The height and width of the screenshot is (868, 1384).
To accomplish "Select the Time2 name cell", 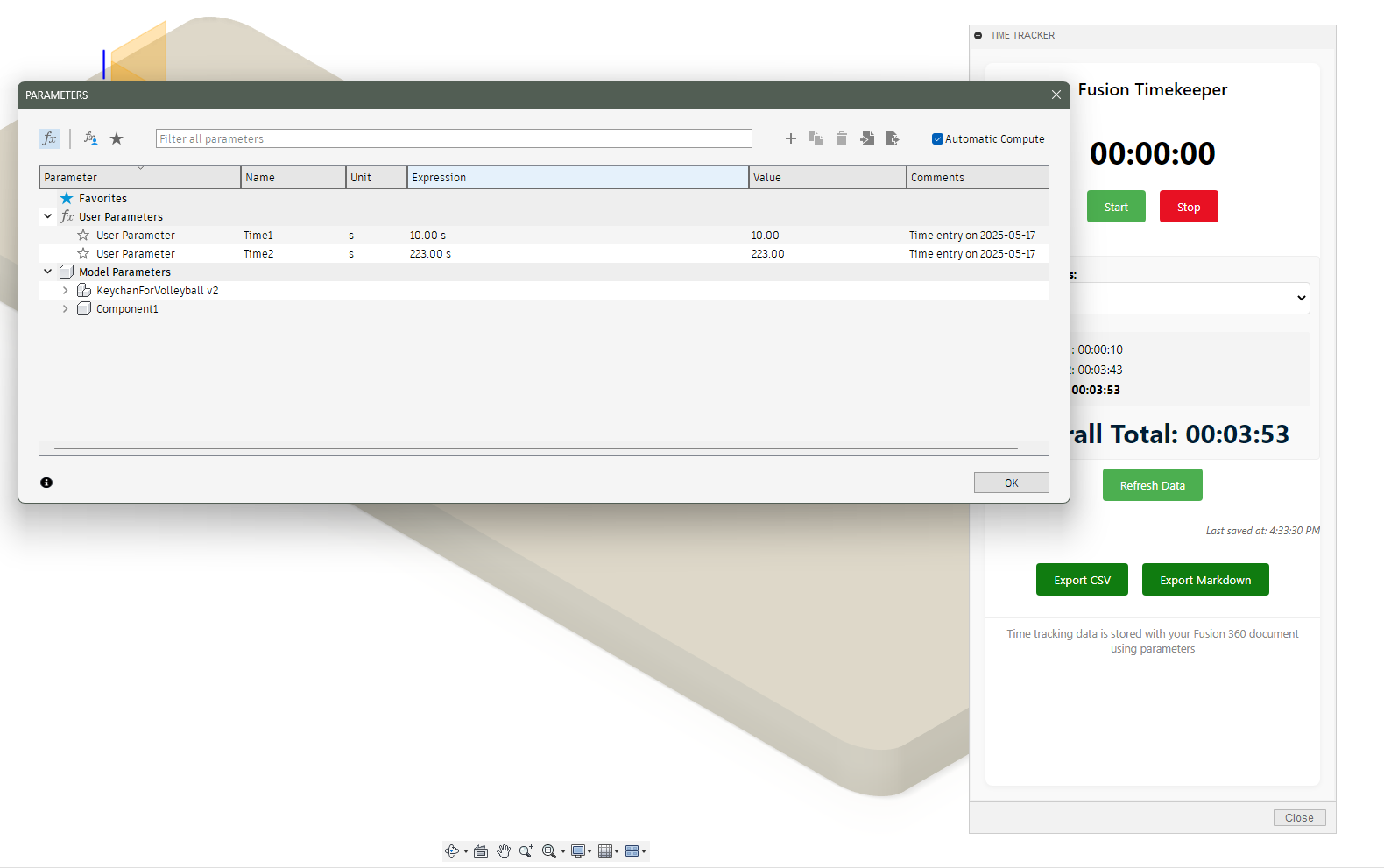I will tap(293, 253).
